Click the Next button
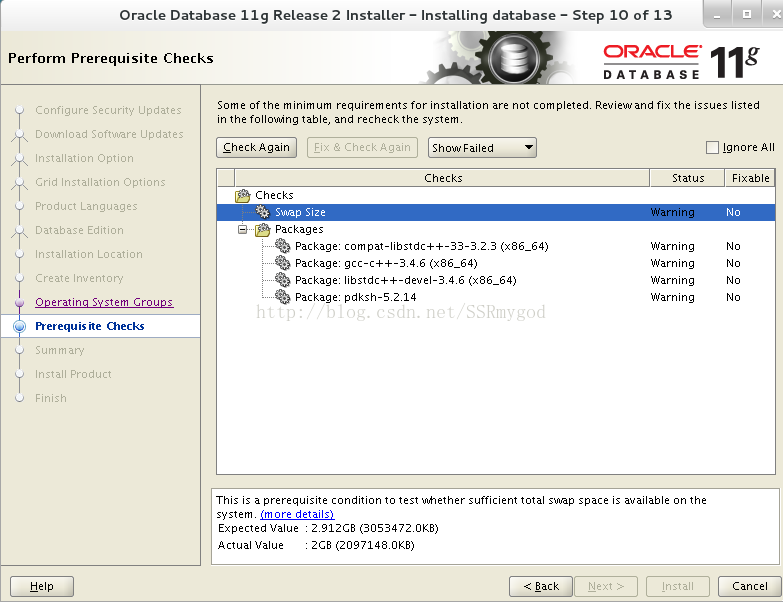Viewport: 783px width, 602px height. tap(606, 587)
